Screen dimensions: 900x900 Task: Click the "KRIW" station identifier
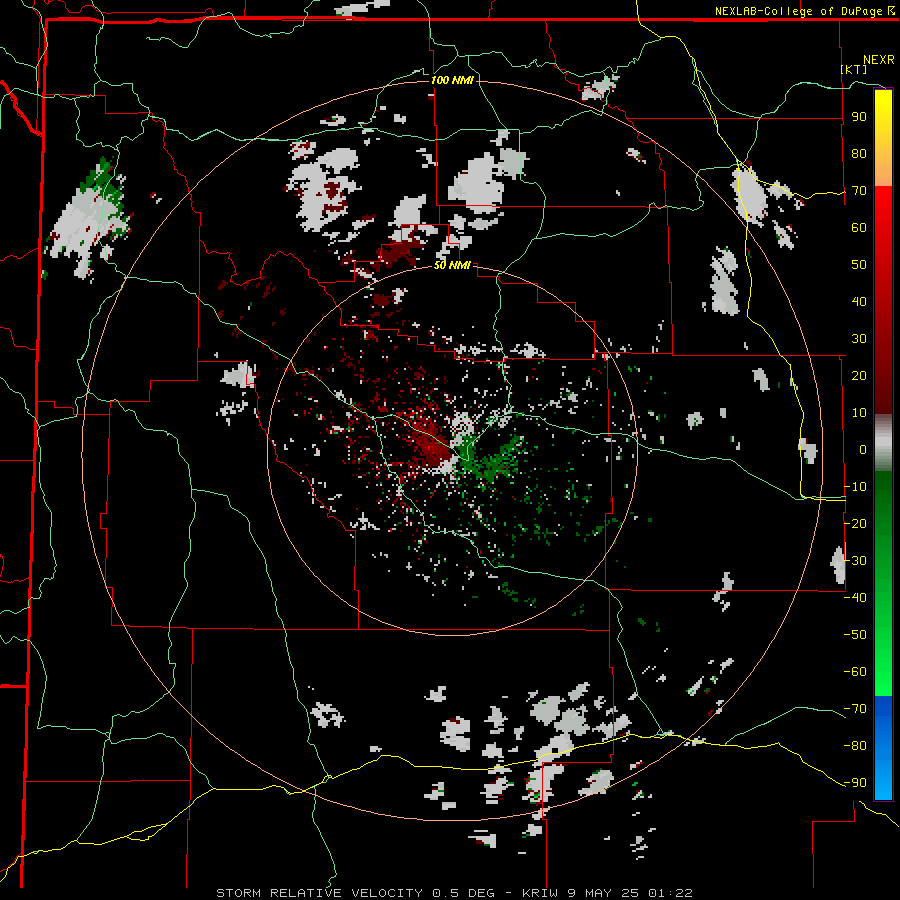tap(540, 893)
